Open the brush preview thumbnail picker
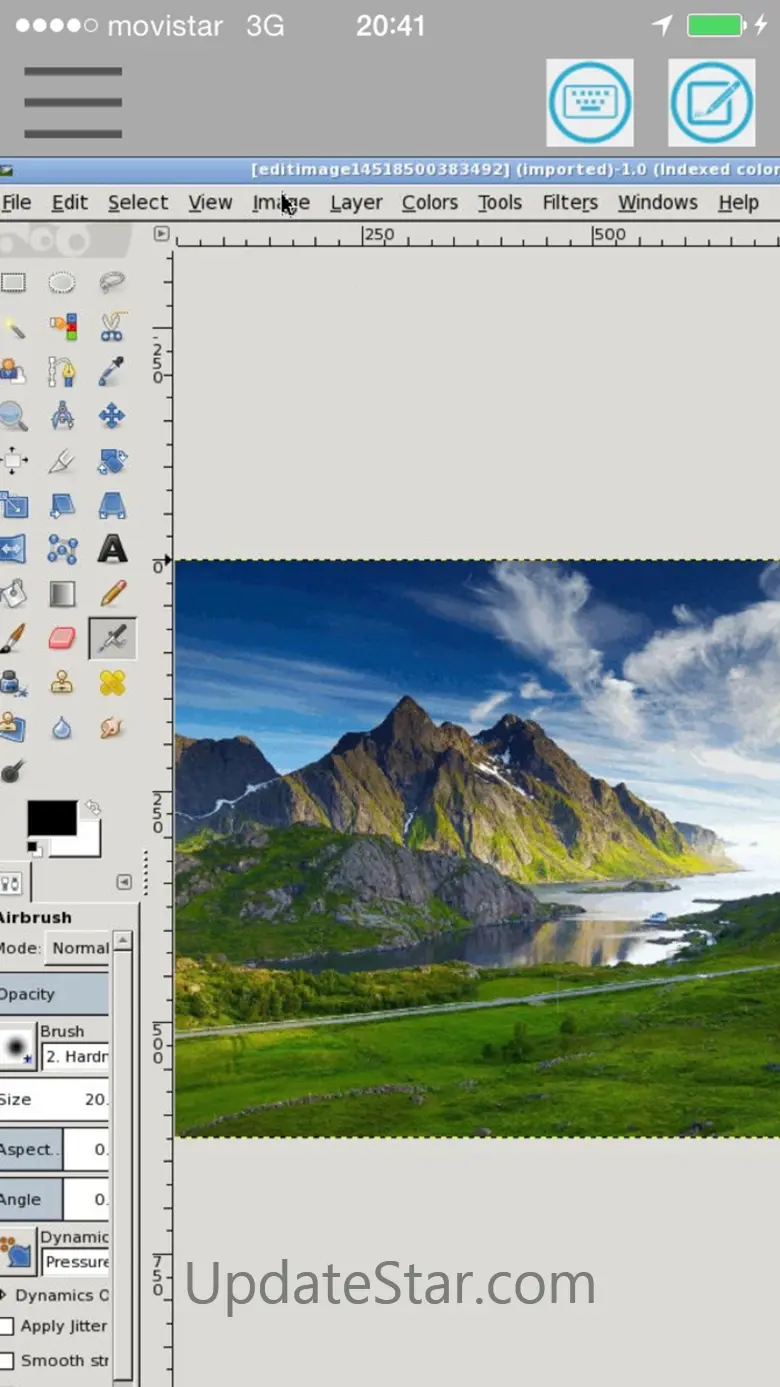780x1387 pixels. pos(17,1046)
